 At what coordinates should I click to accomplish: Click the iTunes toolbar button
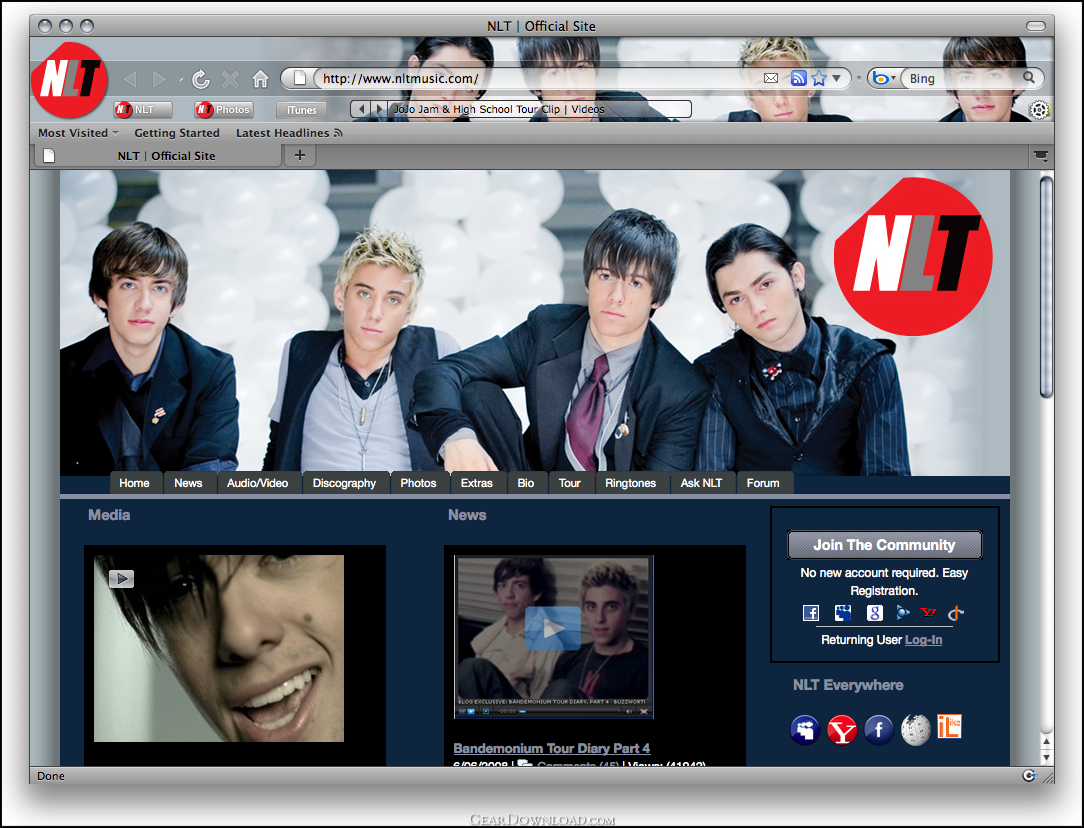click(301, 109)
